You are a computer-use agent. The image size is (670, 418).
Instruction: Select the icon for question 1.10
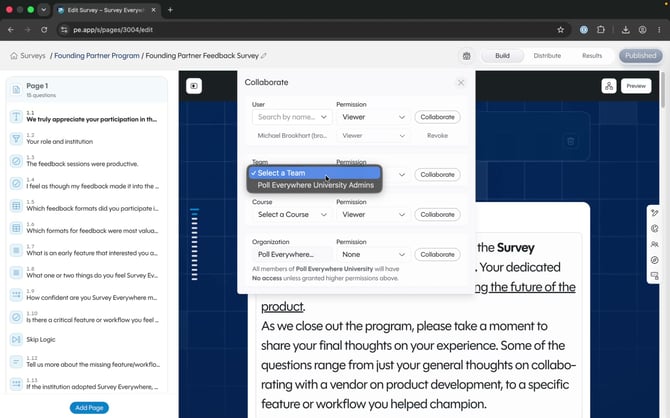16,317
